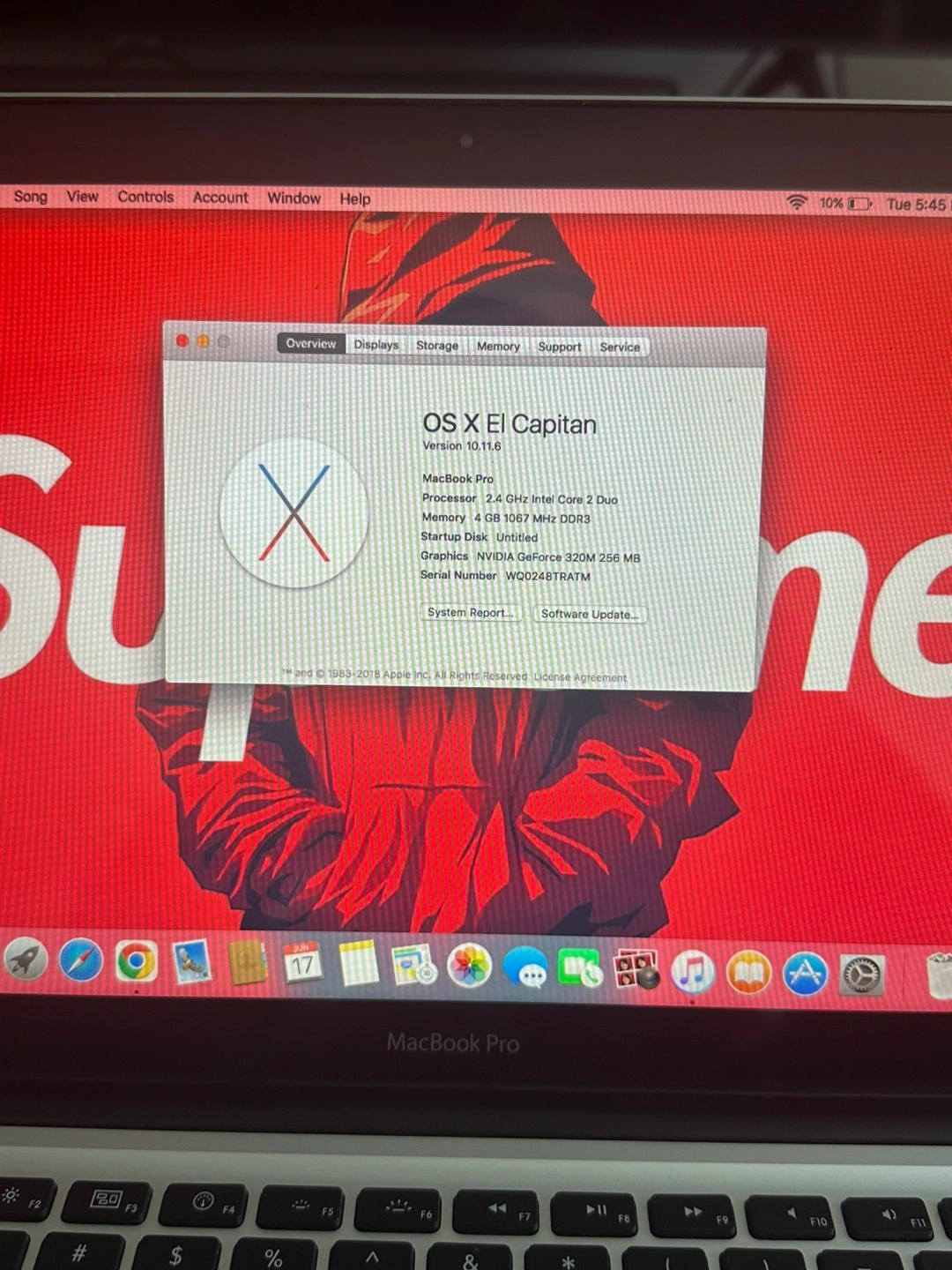The height and width of the screenshot is (1270, 952).
Task: Open the yellow Notes icon in dock
Action: click(358, 964)
